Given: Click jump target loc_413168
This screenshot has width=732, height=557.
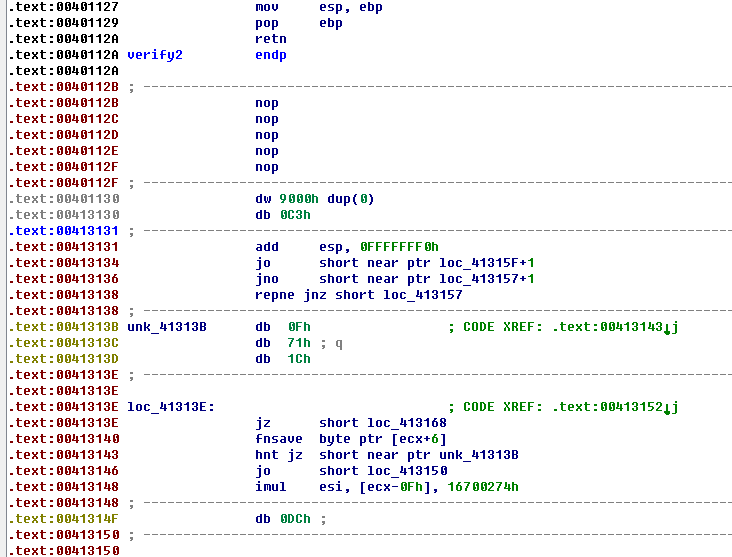Looking at the screenshot, I should pos(407,423).
